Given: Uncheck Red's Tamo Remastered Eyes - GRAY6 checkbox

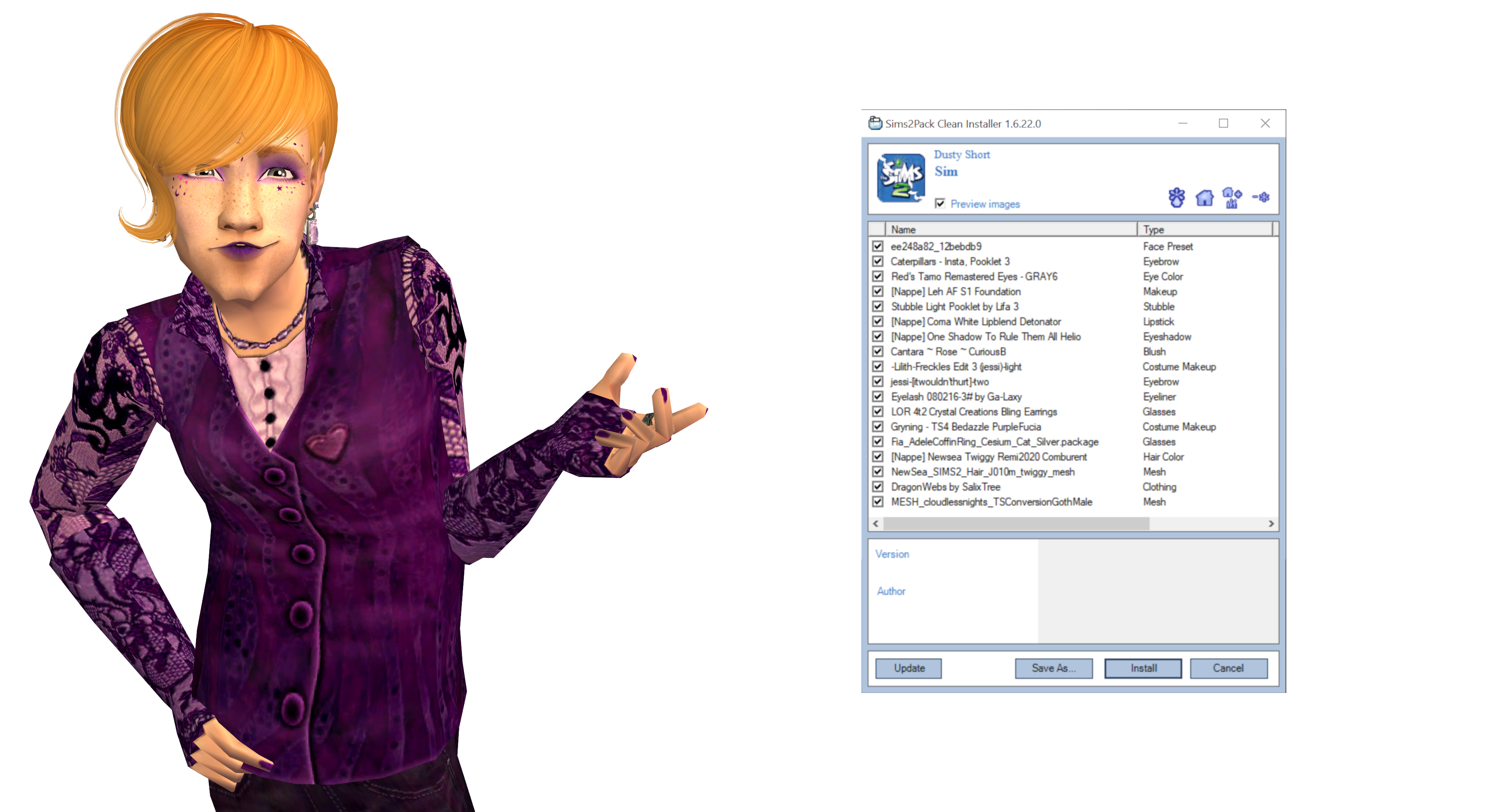Looking at the screenshot, I should pos(878,276).
